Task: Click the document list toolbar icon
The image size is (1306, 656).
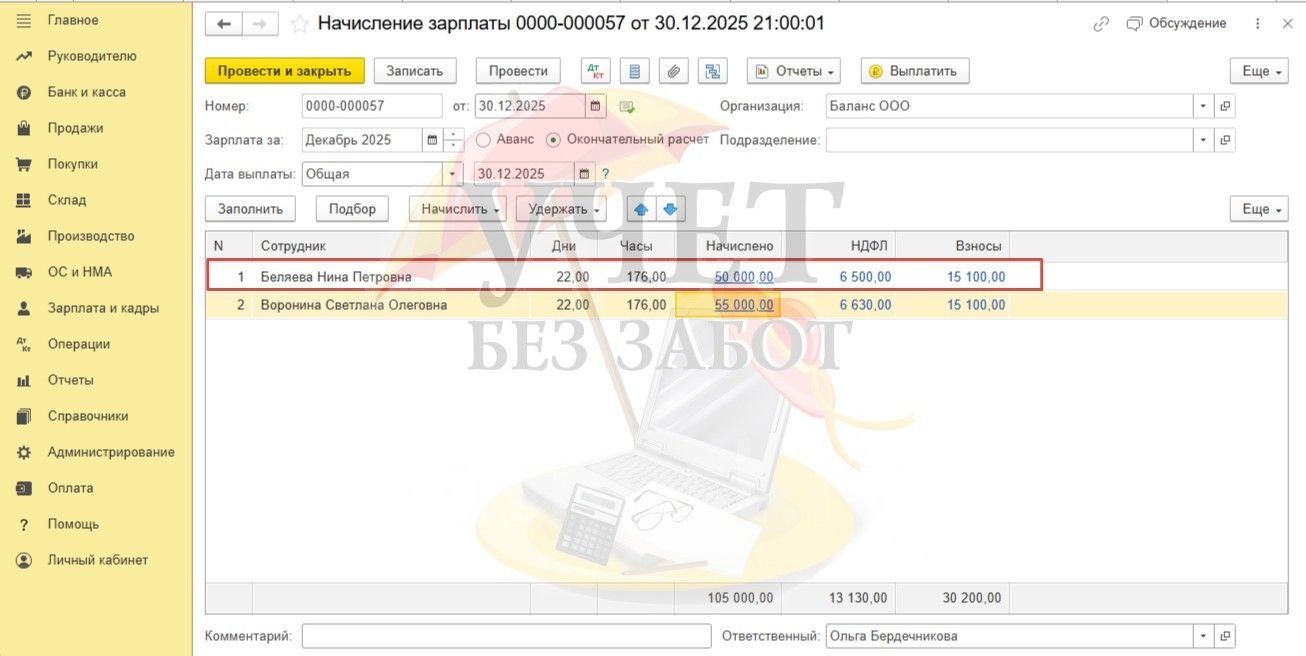Action: 635,71
